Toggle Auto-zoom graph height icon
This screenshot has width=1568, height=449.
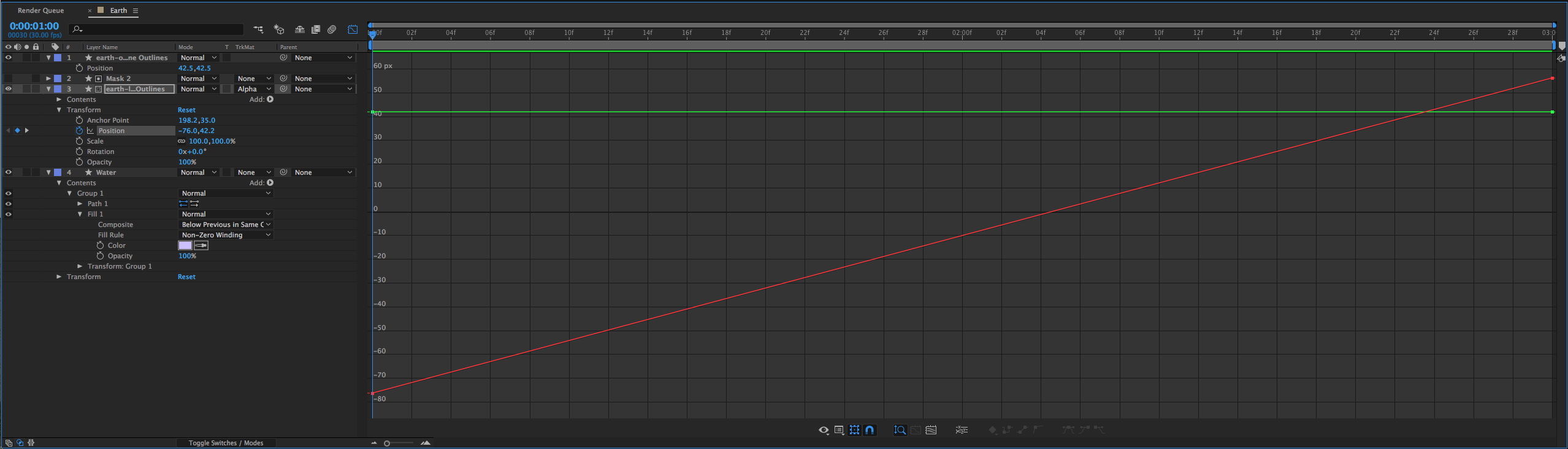click(900, 430)
